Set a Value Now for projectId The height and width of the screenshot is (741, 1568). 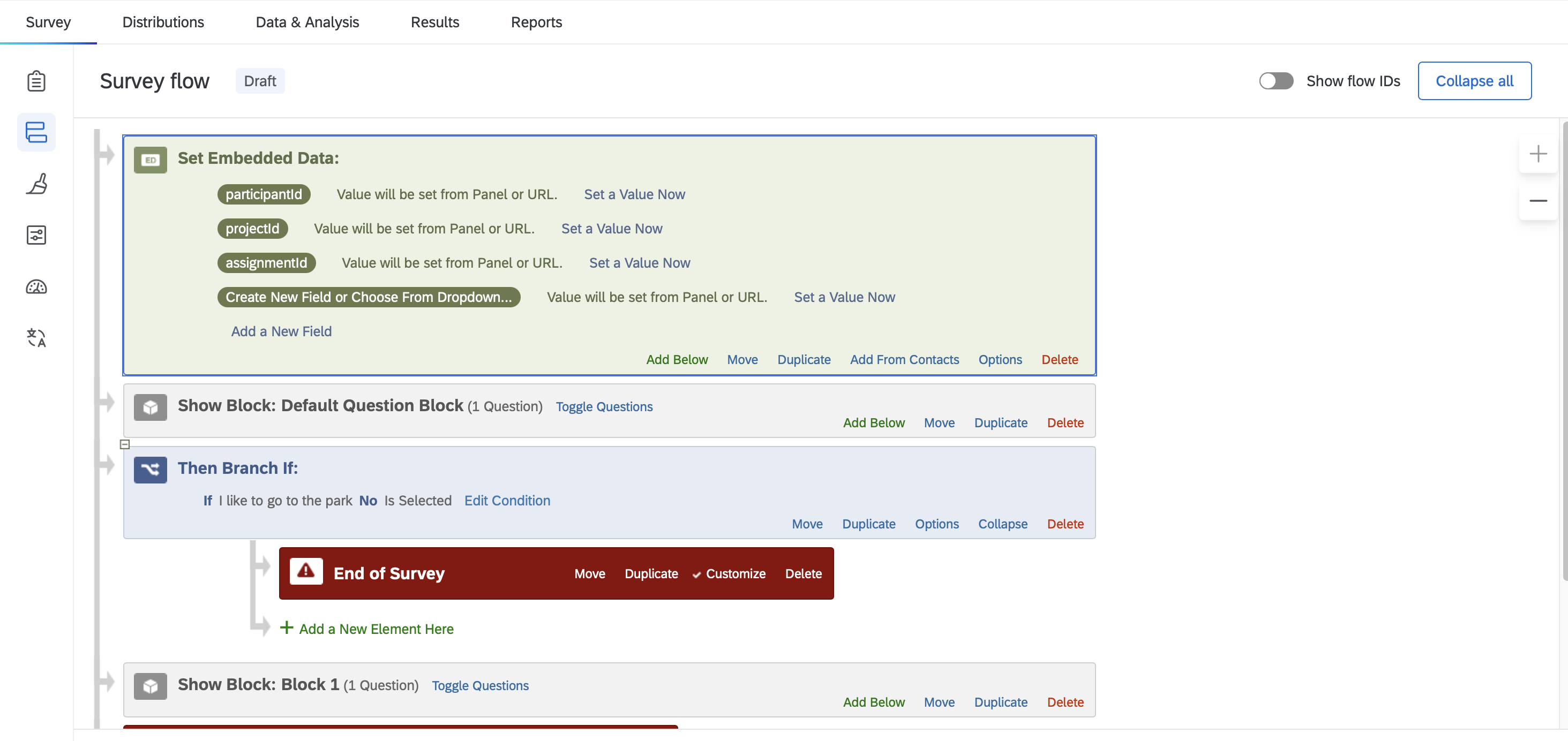point(612,228)
